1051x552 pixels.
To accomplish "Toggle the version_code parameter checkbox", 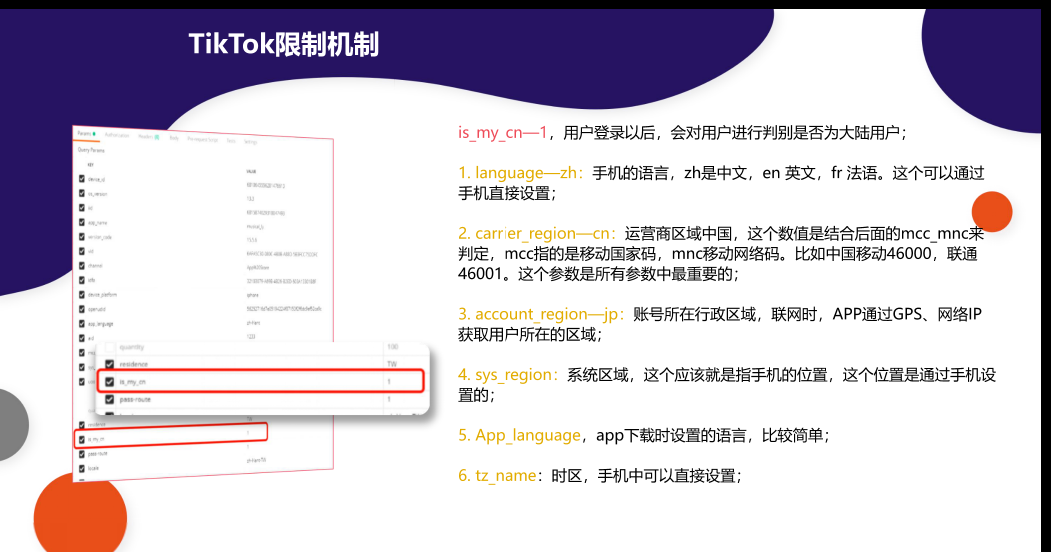I will (82, 236).
